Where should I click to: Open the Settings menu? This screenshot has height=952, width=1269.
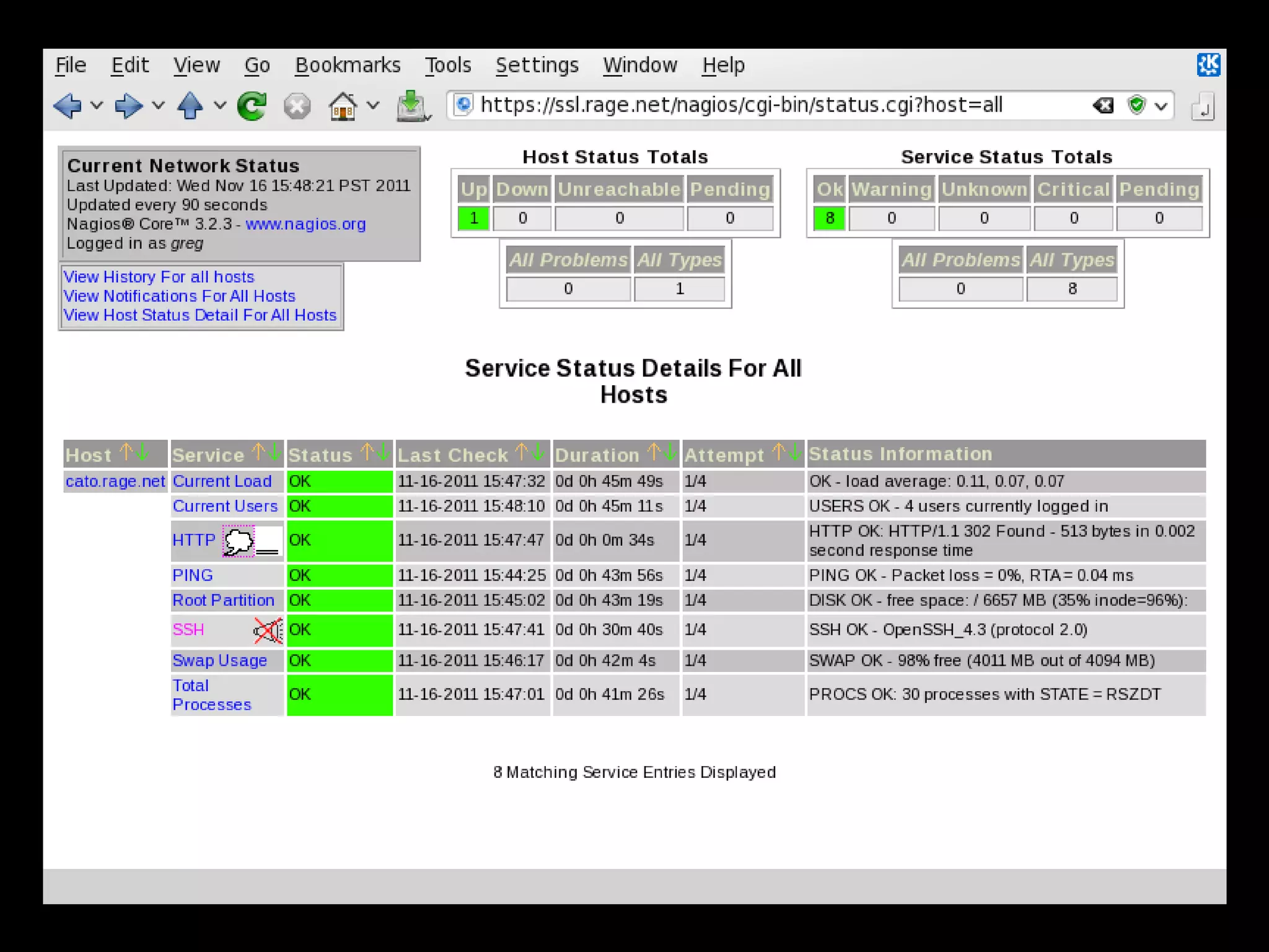click(537, 65)
